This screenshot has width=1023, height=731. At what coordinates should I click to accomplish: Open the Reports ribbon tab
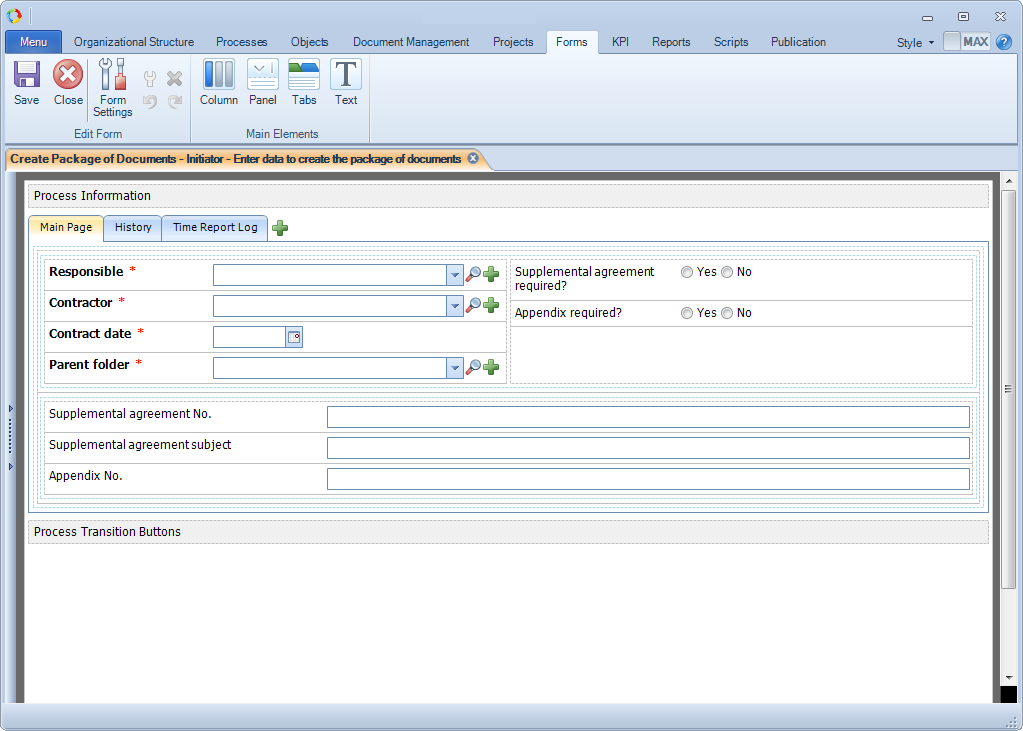[x=671, y=42]
